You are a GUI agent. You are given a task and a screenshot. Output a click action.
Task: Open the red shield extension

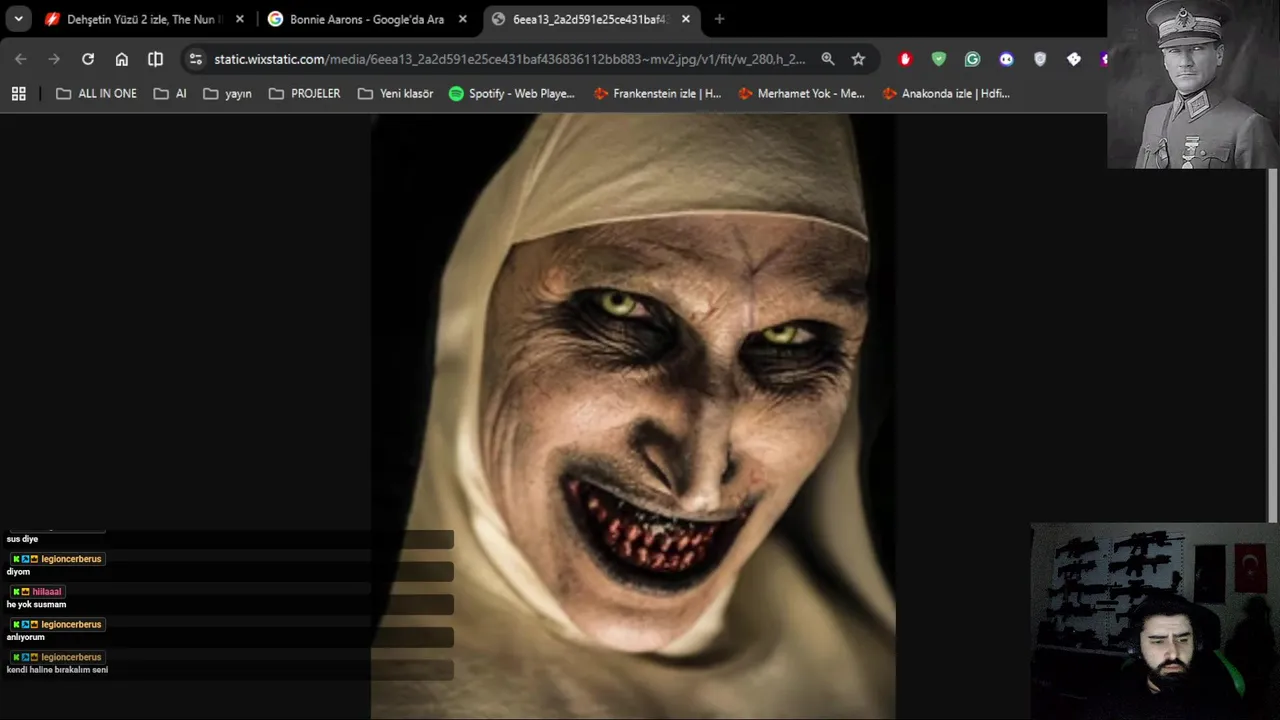[905, 59]
